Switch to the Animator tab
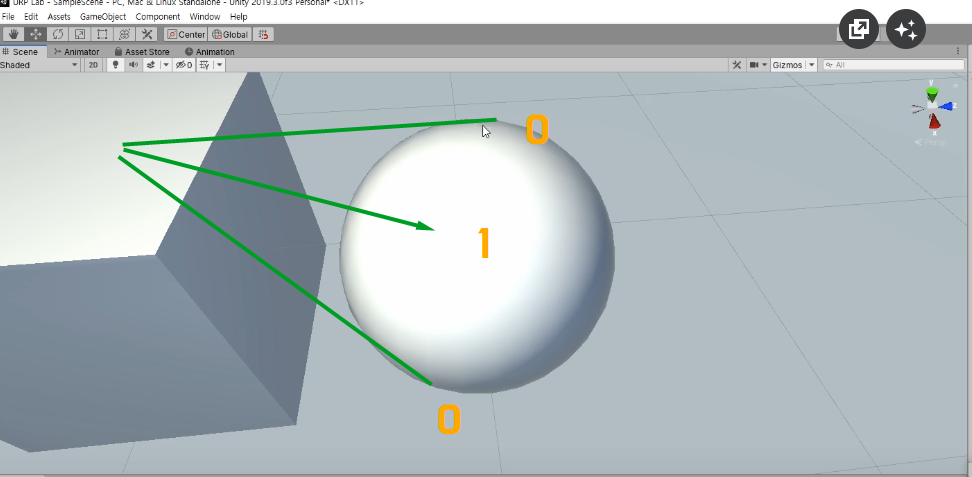 tap(77, 52)
